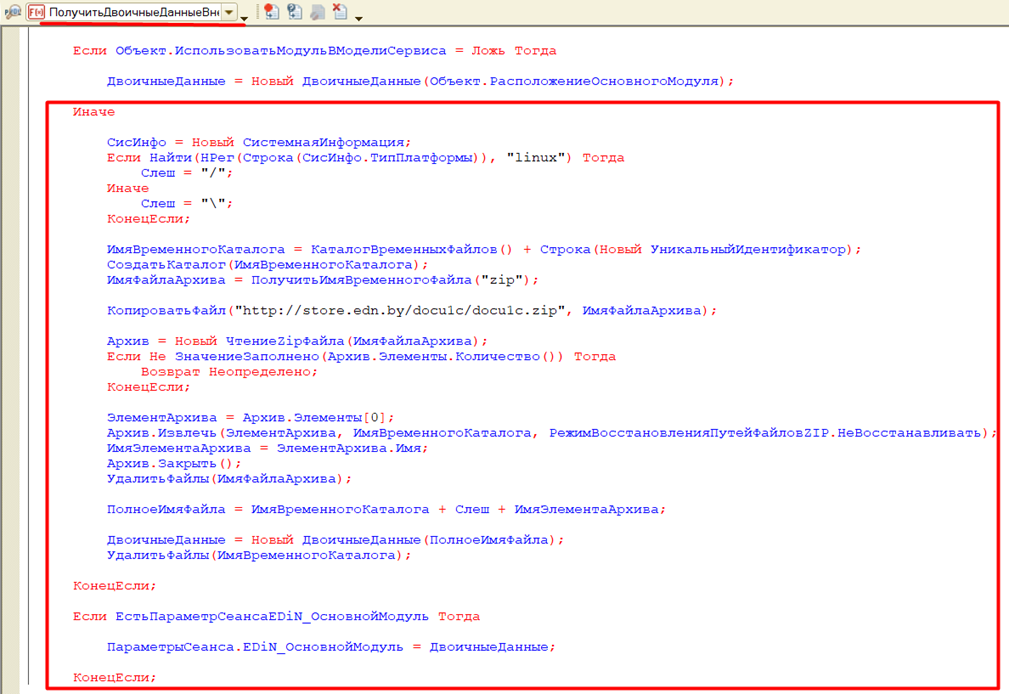Click the procedure search magnifier icon

pyautogui.click(x=13, y=12)
